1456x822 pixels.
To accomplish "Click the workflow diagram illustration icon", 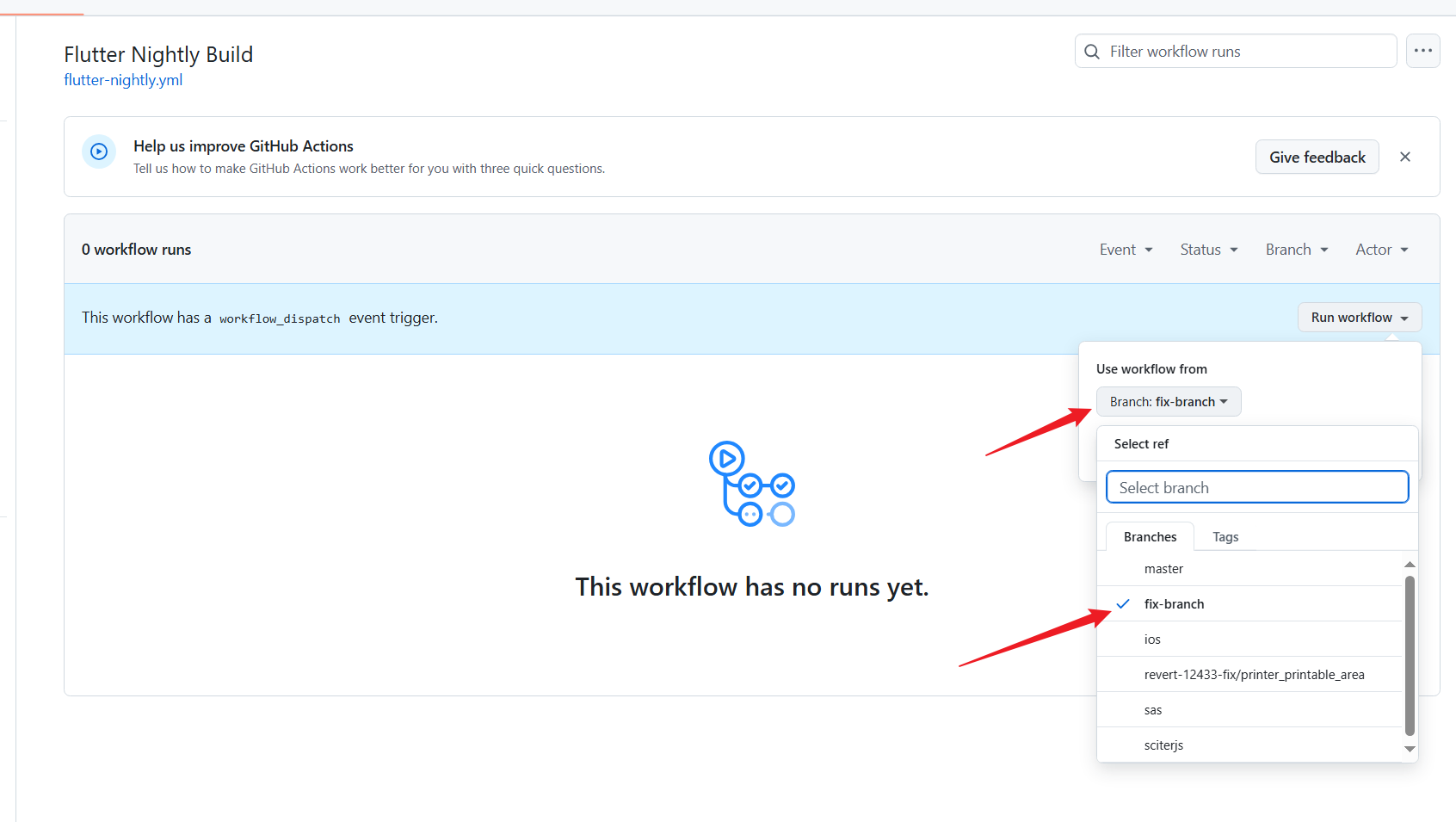I will coord(751,484).
